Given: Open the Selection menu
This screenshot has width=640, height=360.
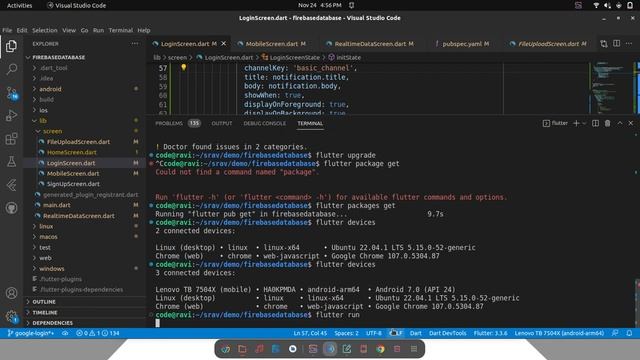Looking at the screenshot, I should pyautogui.click(x=45, y=30).
